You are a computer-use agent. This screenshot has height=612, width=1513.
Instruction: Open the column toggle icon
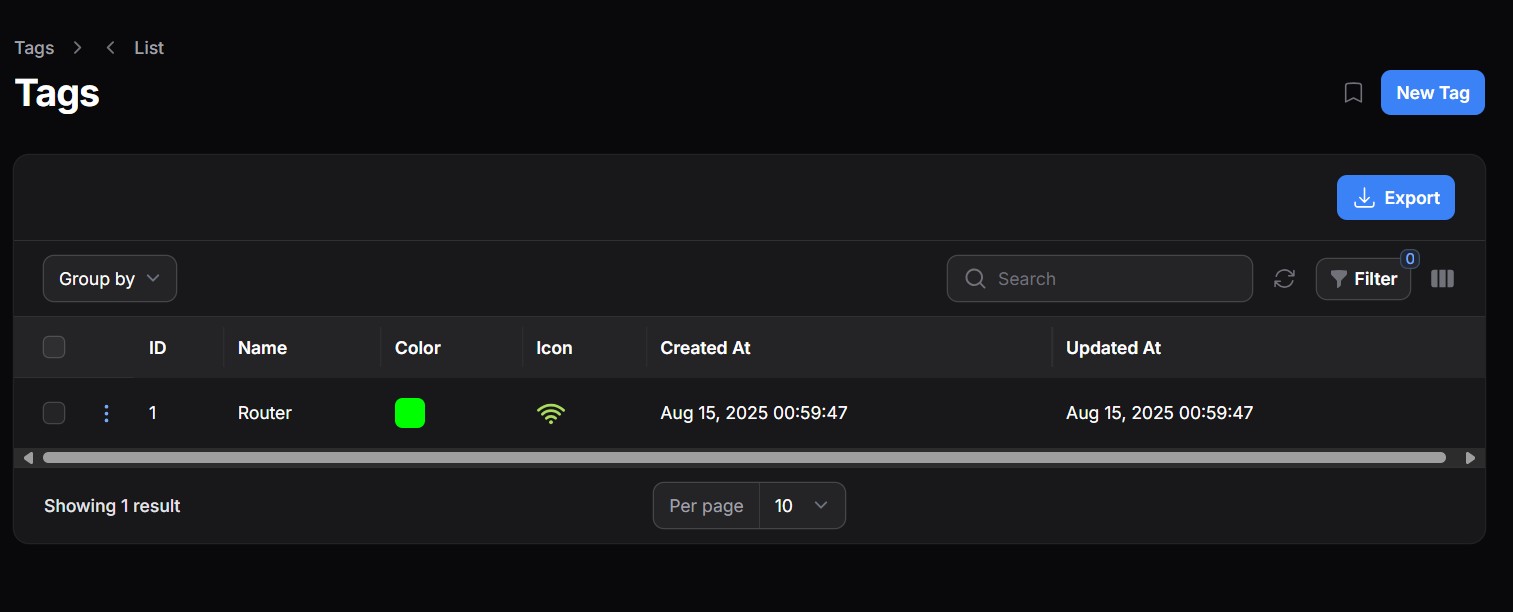tap(1442, 279)
